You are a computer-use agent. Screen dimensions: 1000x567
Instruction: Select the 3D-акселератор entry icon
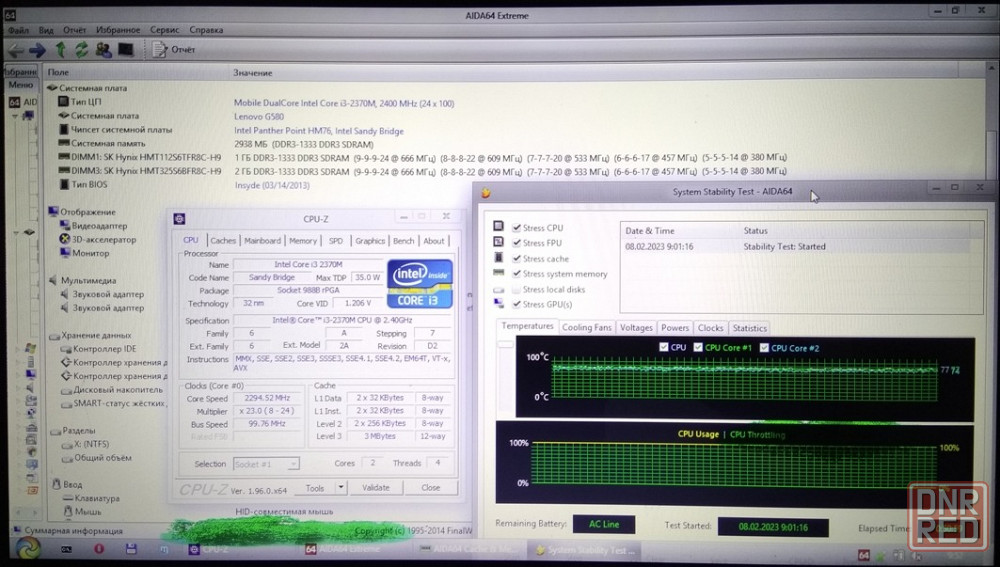coord(64,239)
